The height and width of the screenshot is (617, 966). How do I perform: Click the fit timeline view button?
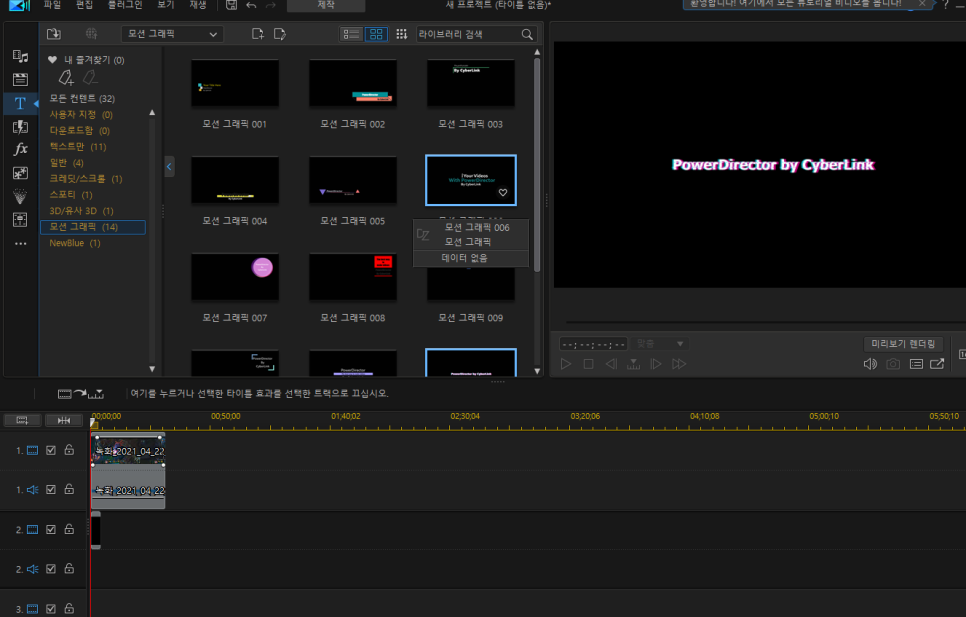pos(63,421)
